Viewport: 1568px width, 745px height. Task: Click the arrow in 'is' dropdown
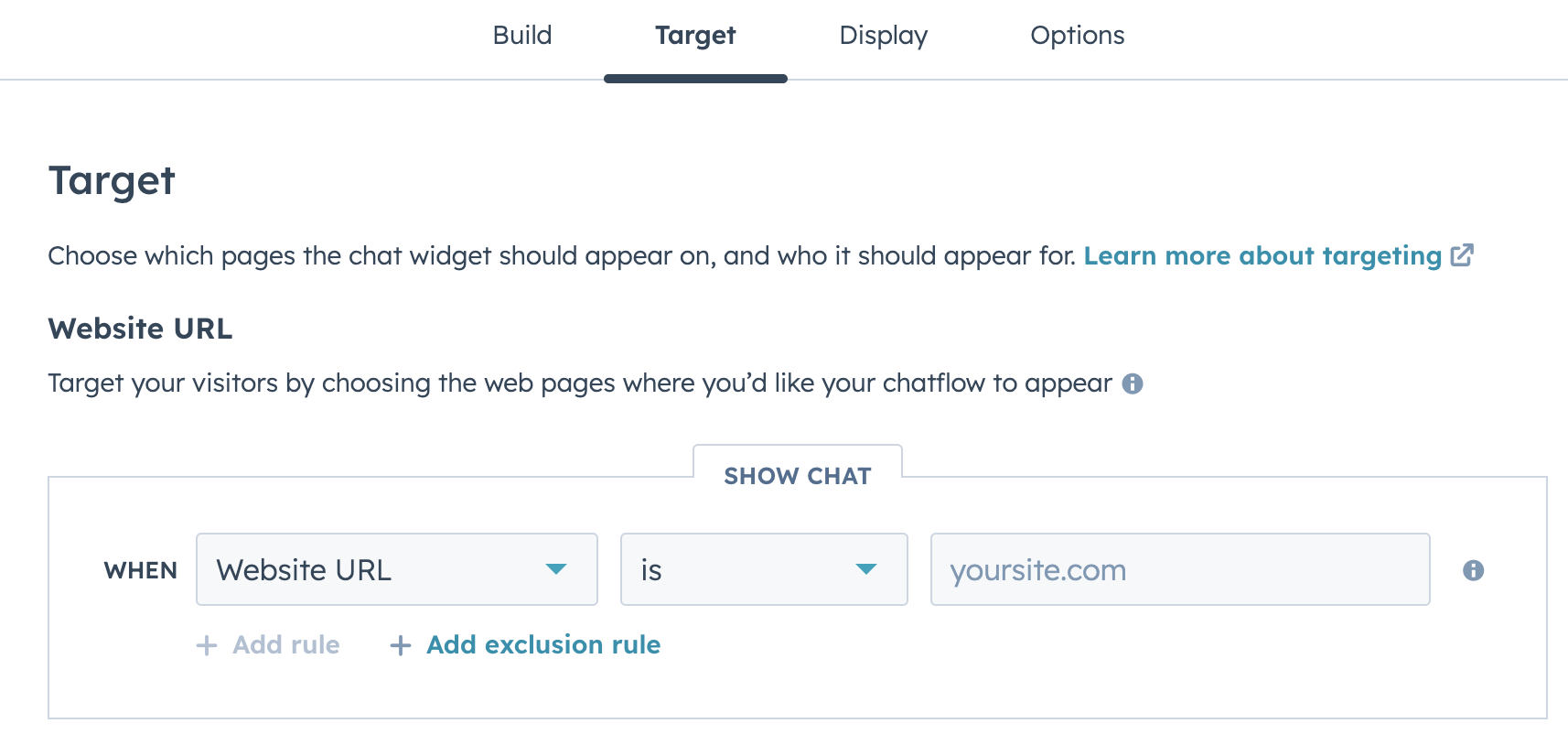pyautogui.click(x=866, y=569)
